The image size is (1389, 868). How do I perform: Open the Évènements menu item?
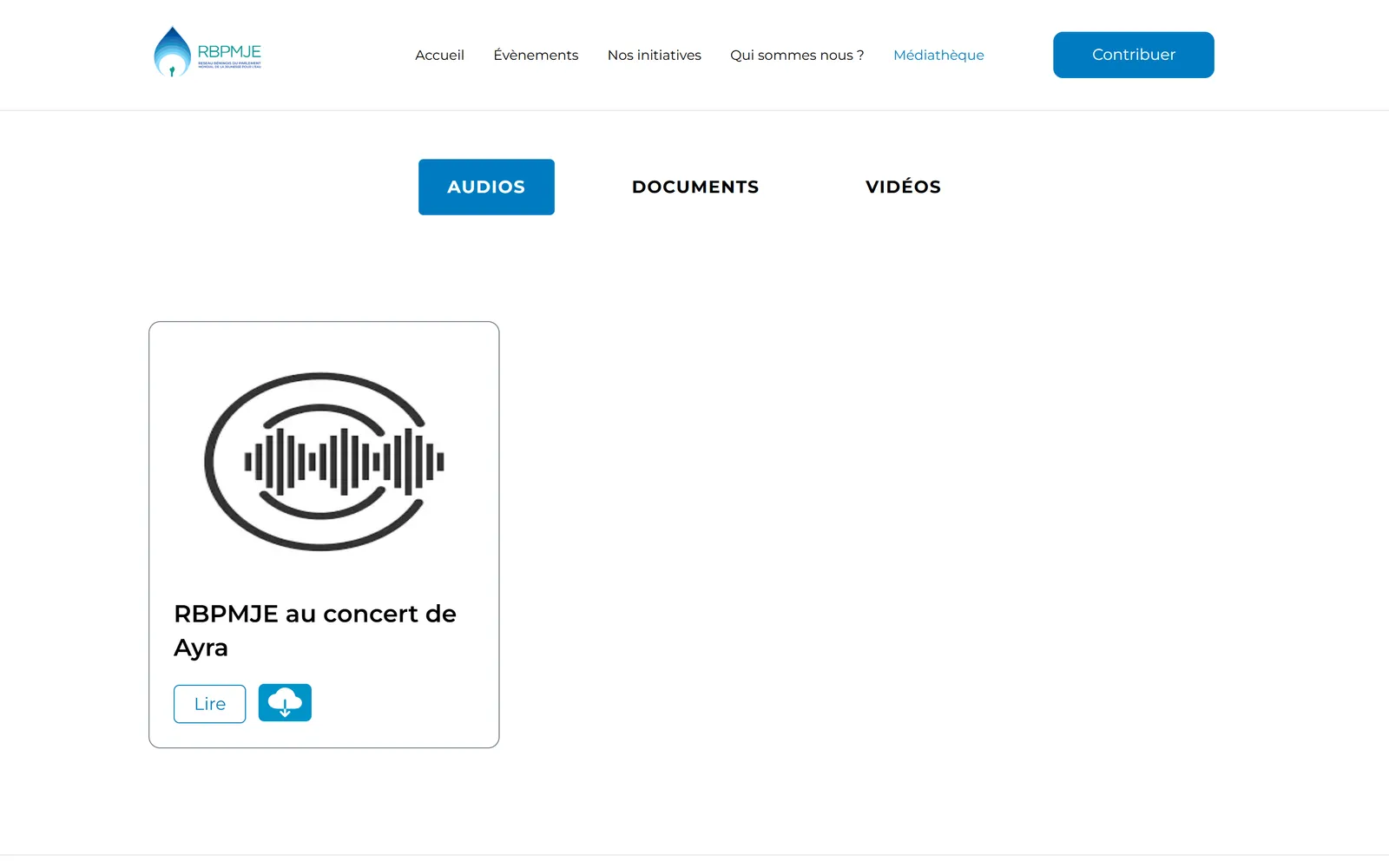pos(536,55)
